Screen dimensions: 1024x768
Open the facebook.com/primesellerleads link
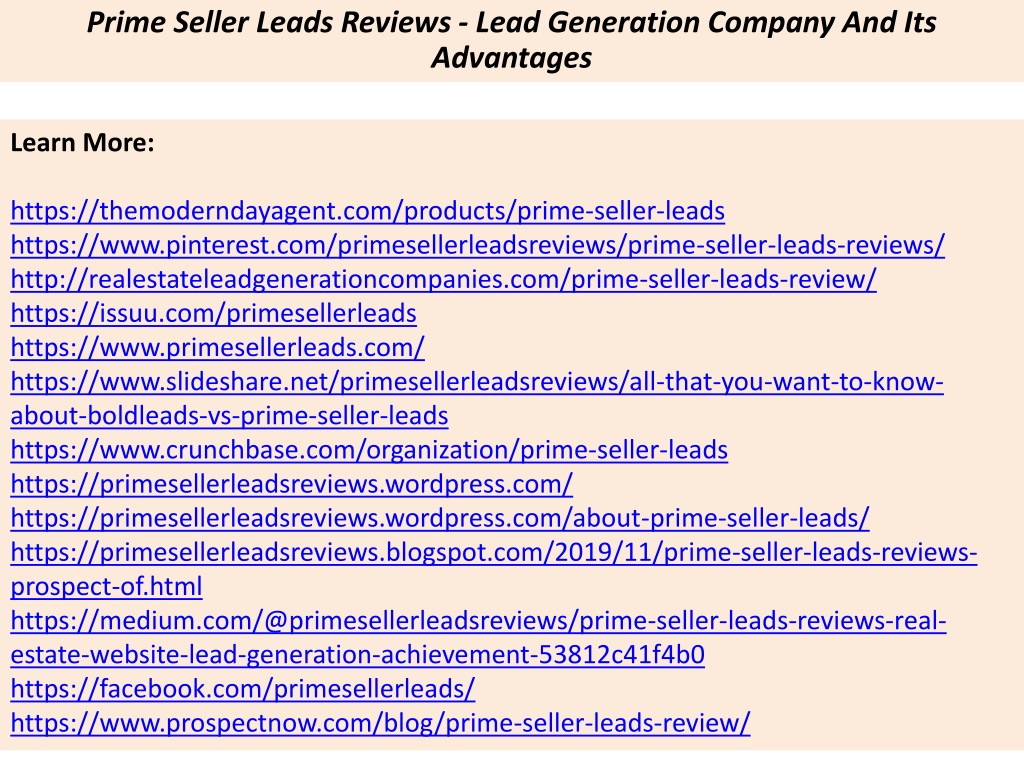pyautogui.click(x=243, y=689)
